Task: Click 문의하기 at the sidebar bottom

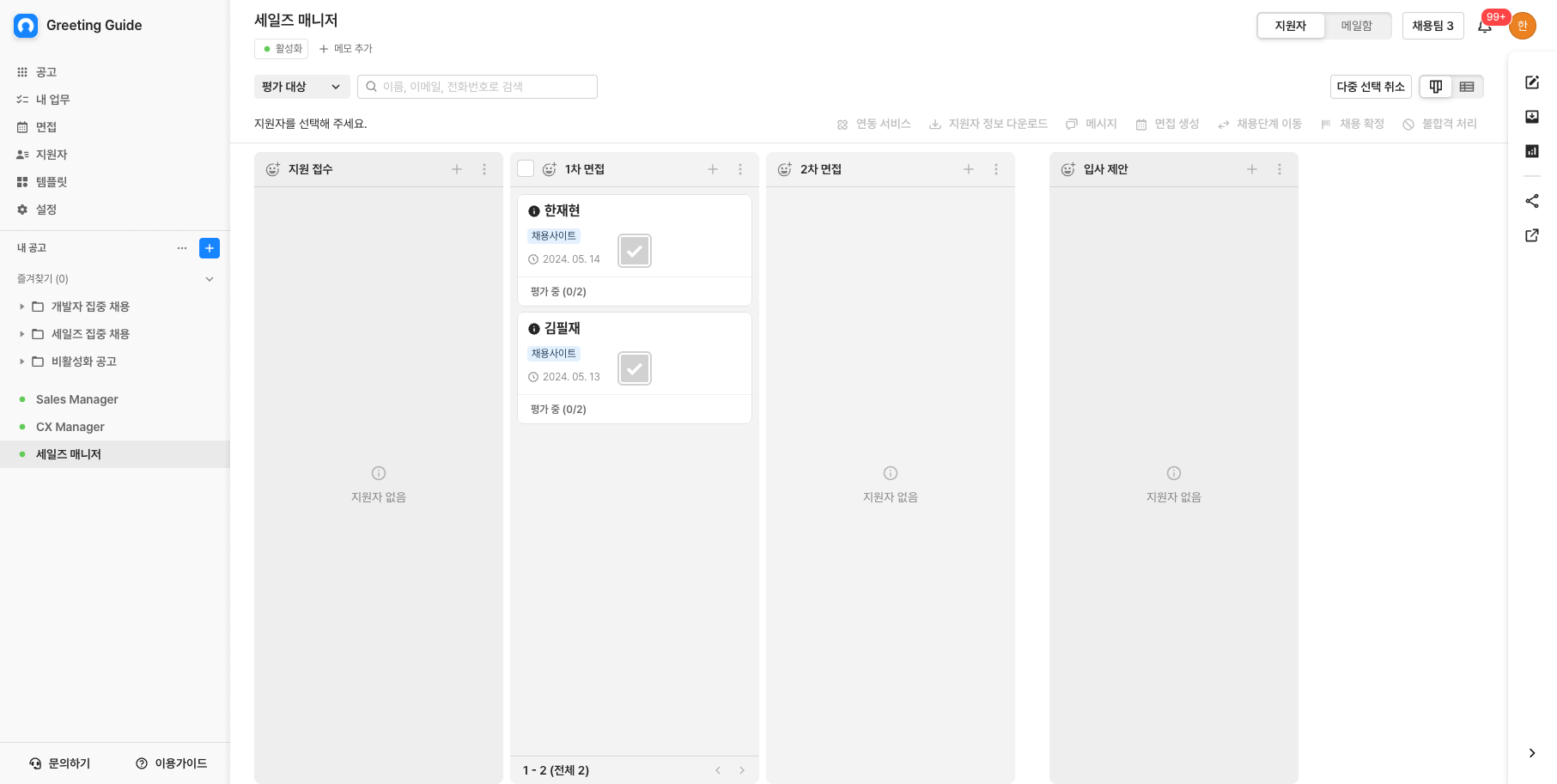Action: coord(60,763)
